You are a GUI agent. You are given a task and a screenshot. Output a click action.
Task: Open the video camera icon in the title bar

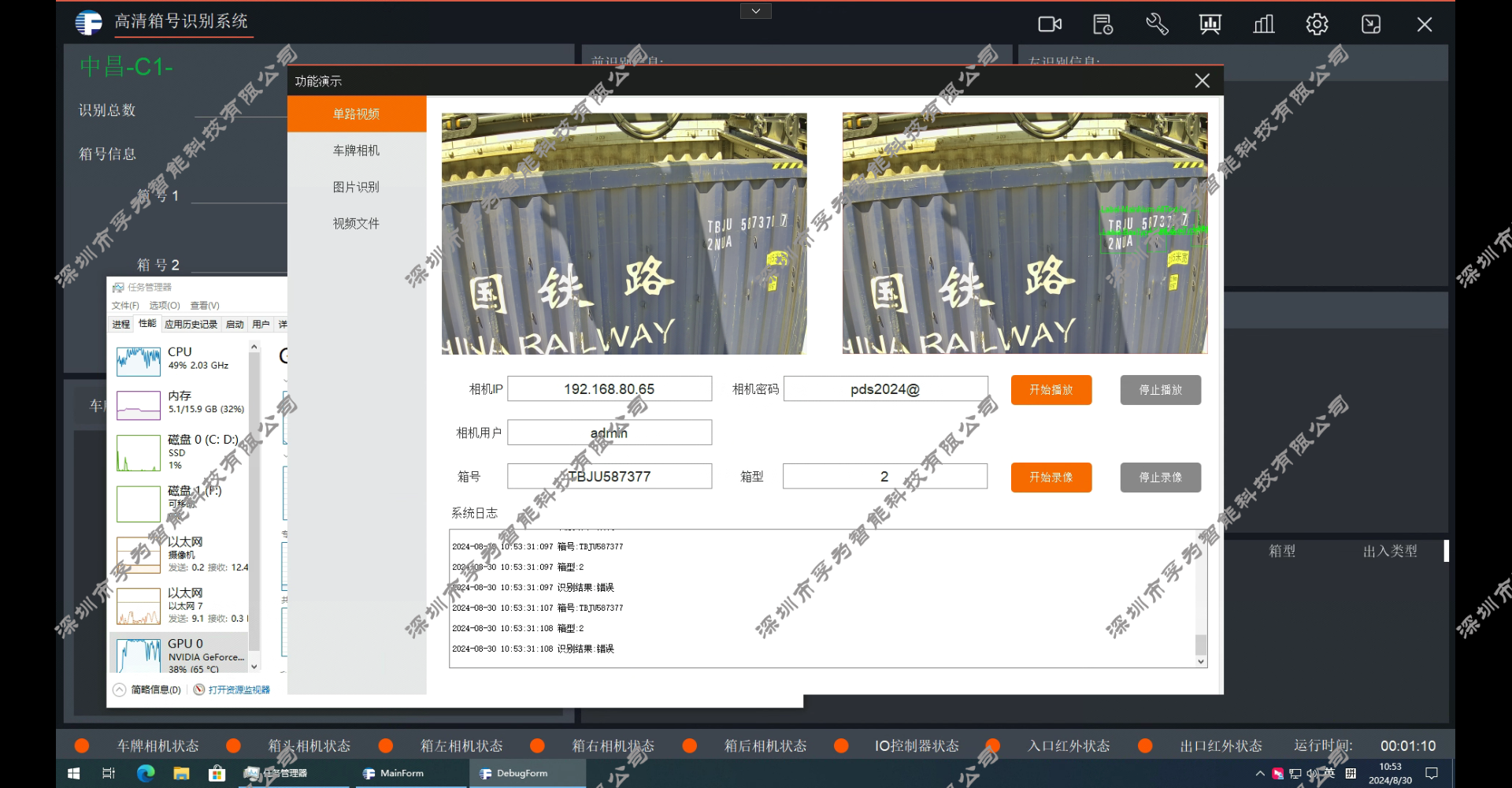pyautogui.click(x=1050, y=24)
